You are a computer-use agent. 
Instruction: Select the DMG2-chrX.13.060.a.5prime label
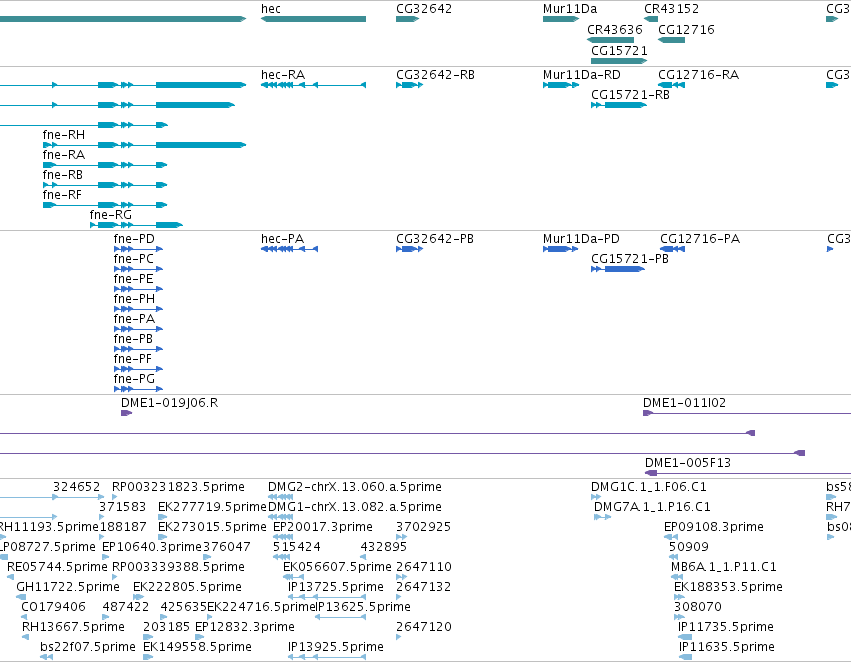[x=354, y=487]
